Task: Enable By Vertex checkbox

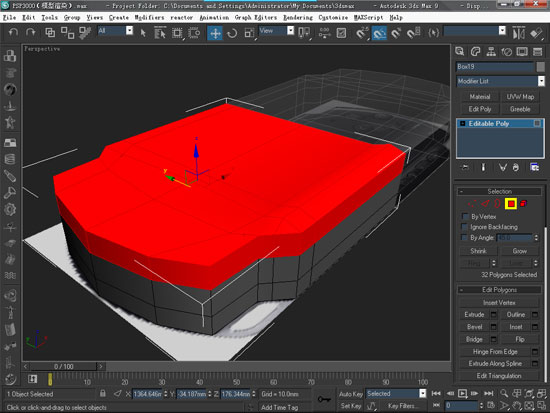Action: [465, 217]
